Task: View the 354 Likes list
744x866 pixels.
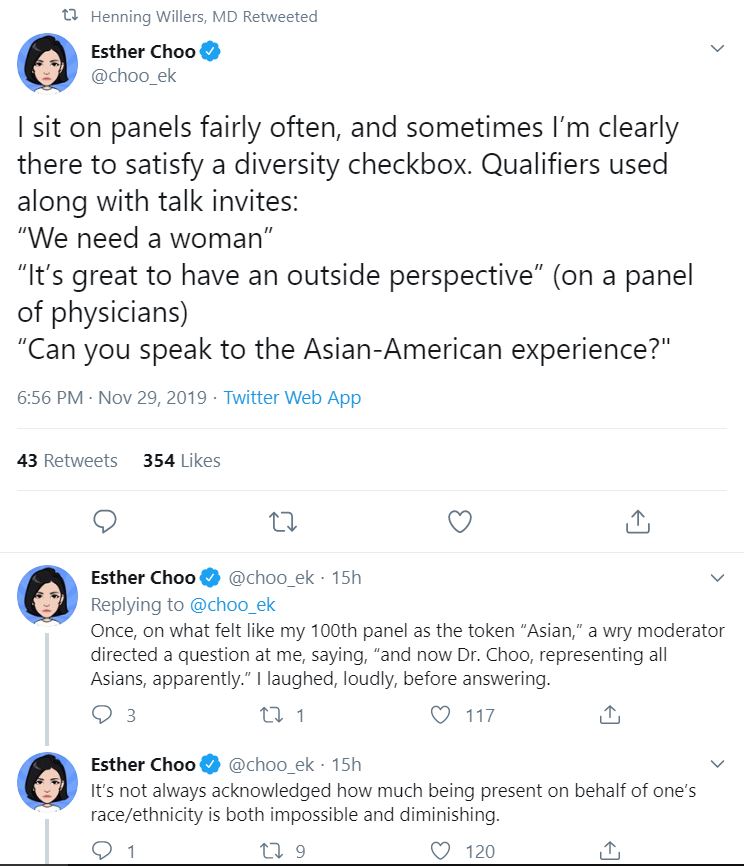Action: click(182, 460)
